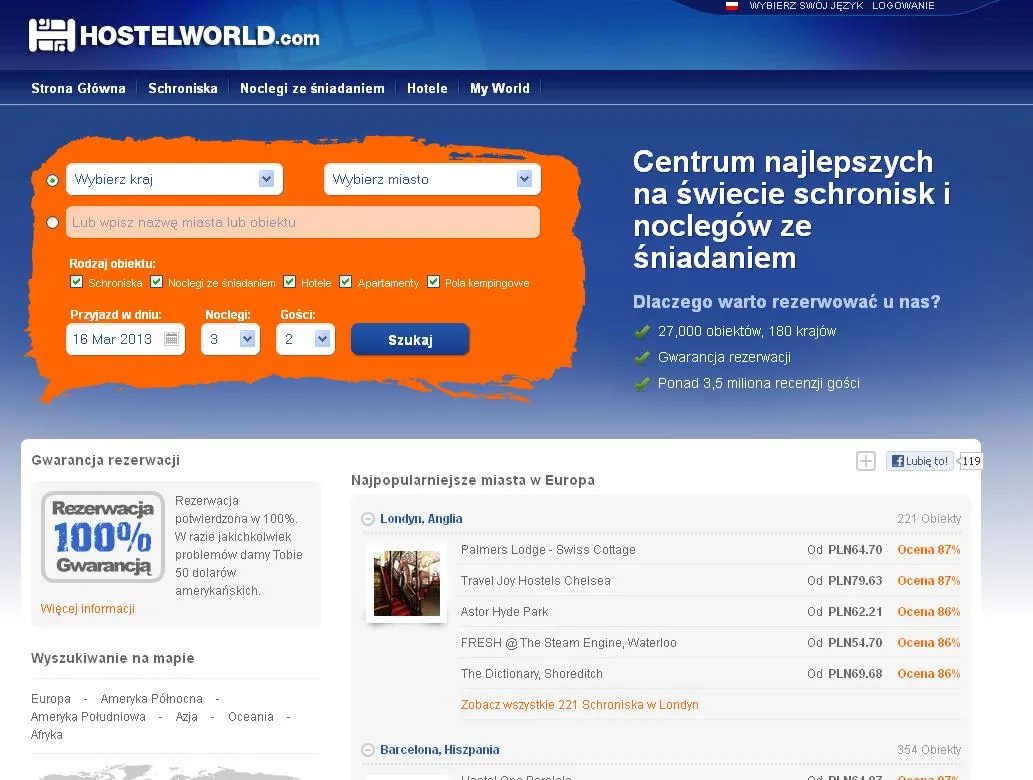
Task: Click the Polish flag icon
Action: coord(732,6)
